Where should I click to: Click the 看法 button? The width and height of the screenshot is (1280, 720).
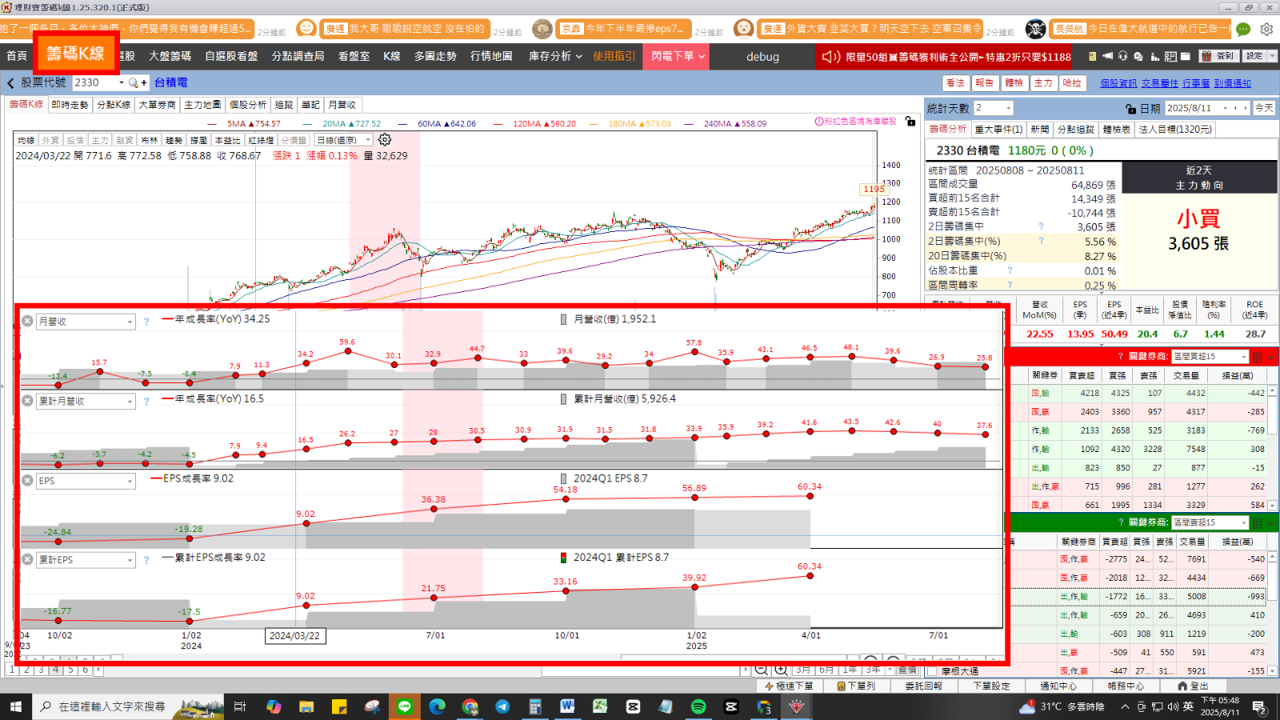(955, 83)
